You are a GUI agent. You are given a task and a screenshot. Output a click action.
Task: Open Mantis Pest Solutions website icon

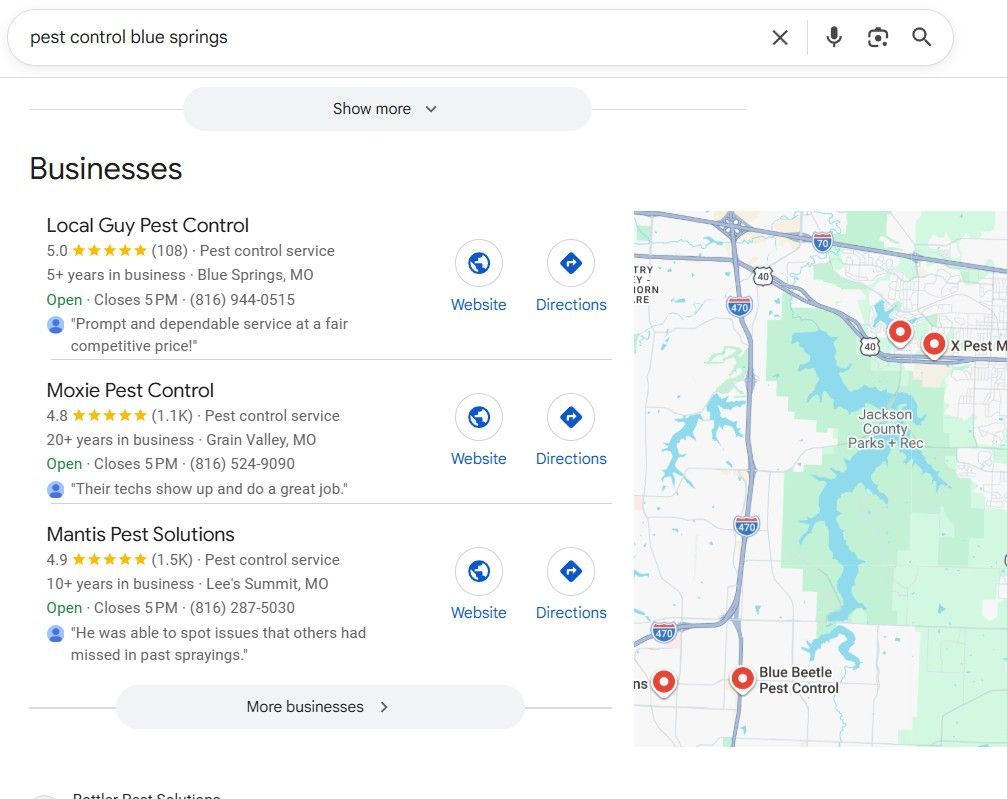pyautogui.click(x=478, y=571)
